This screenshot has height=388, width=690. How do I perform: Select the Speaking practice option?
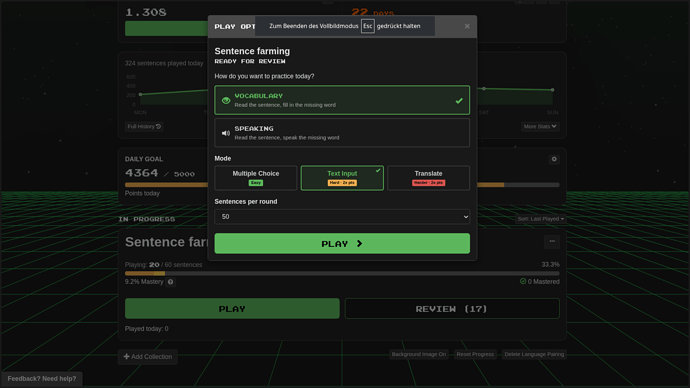coord(342,132)
